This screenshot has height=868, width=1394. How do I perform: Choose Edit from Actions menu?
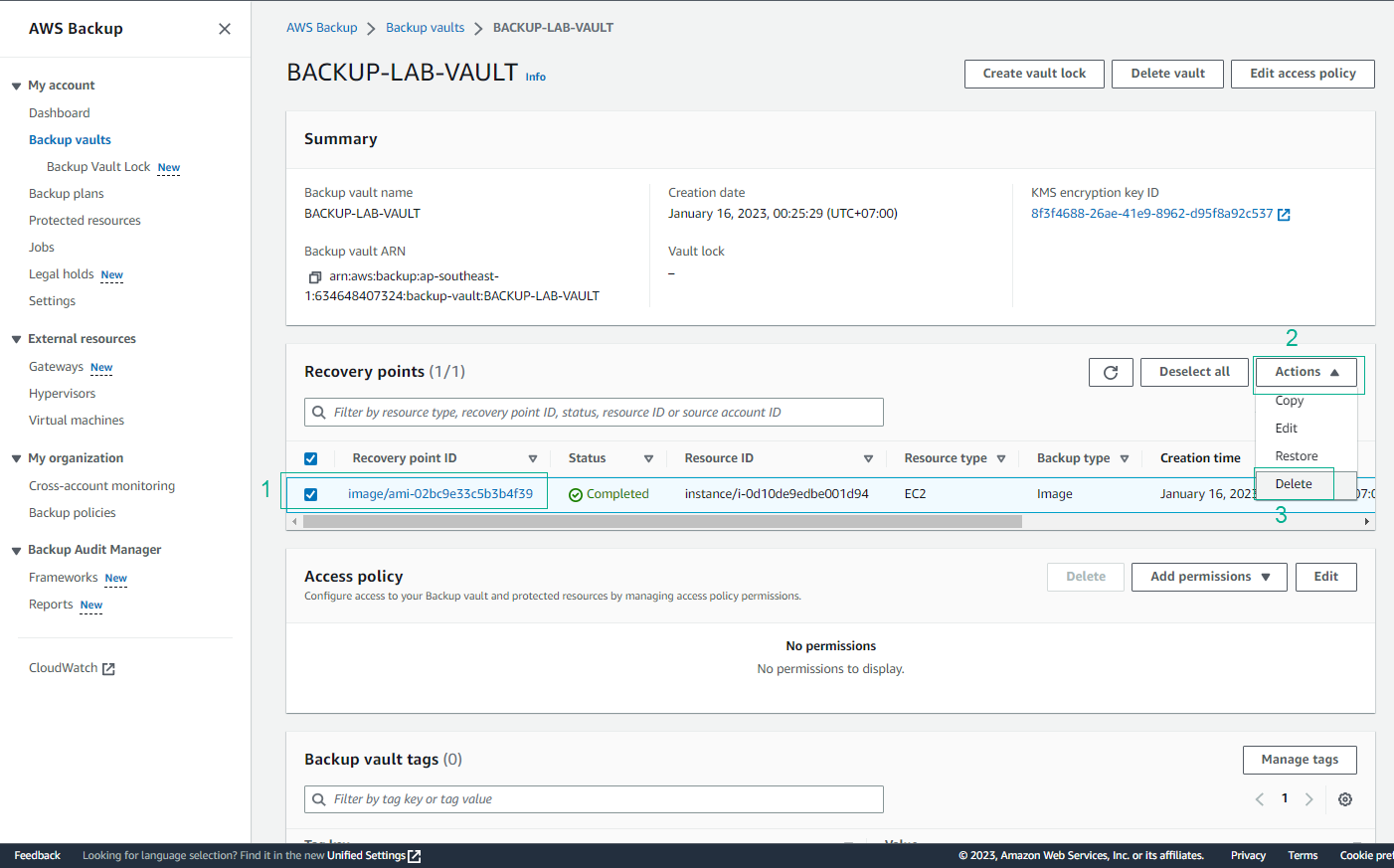(1286, 429)
